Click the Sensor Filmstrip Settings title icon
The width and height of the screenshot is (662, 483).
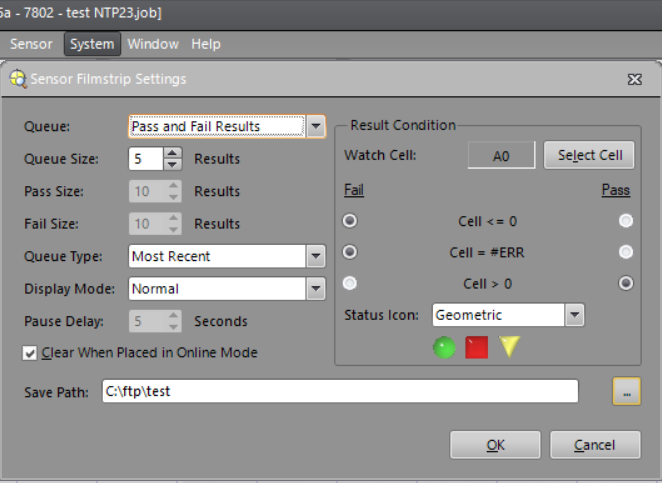[18, 79]
